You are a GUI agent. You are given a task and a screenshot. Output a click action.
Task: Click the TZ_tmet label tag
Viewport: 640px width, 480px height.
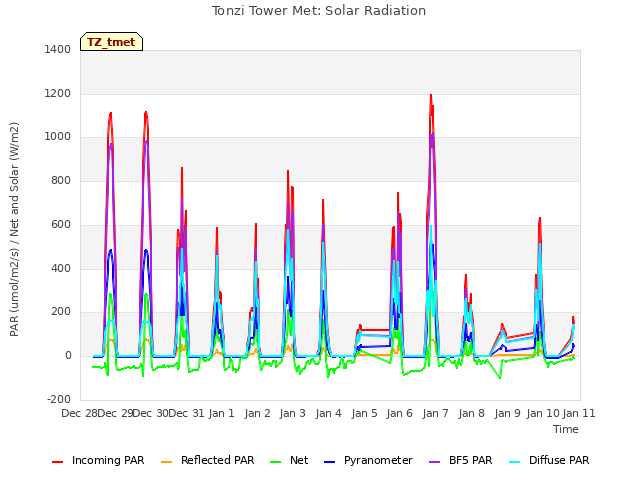[111, 42]
